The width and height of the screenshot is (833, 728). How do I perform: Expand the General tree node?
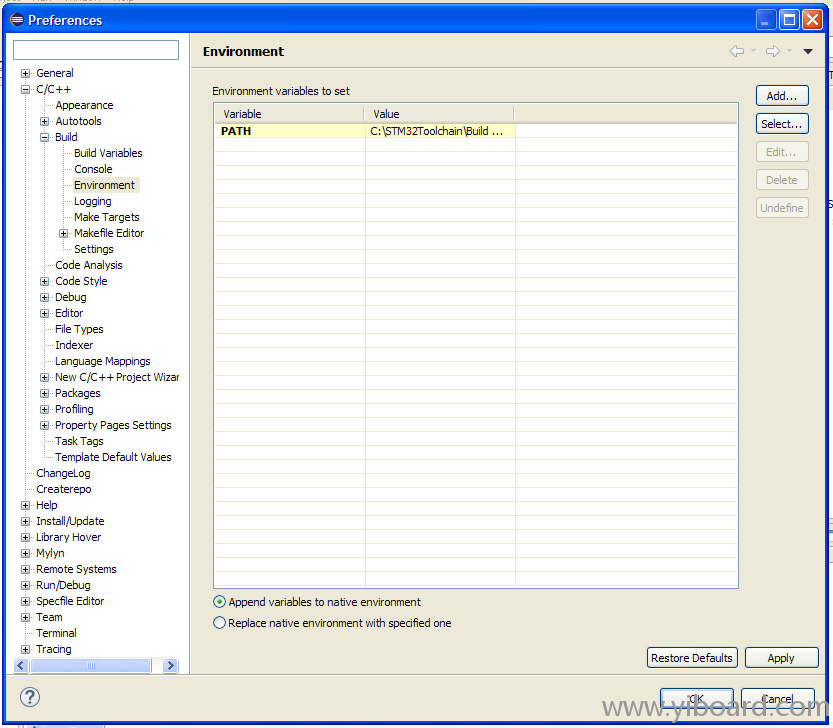tap(26, 73)
